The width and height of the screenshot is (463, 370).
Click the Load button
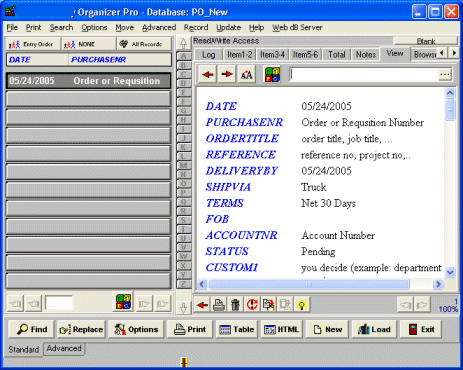374,329
